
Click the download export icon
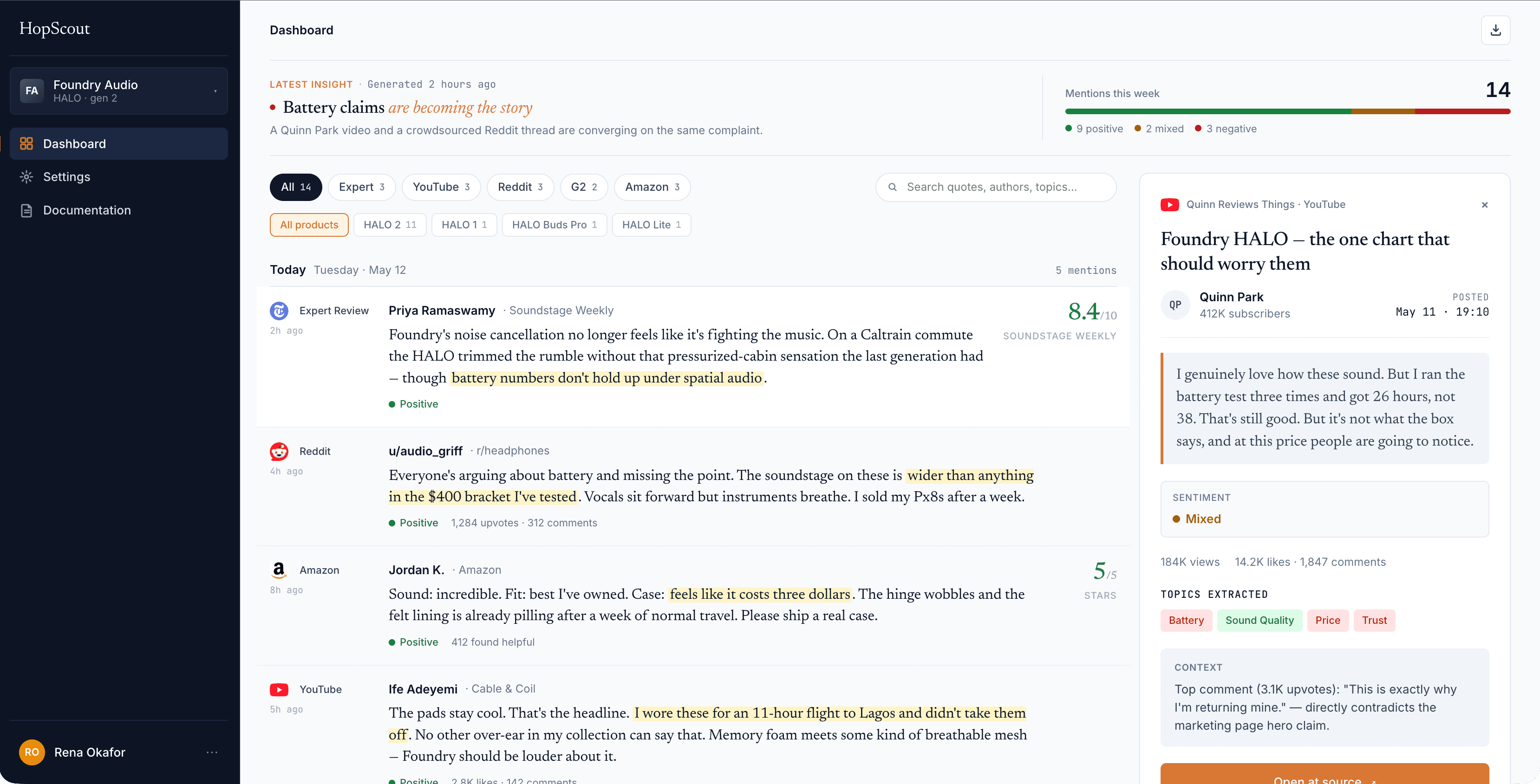pyautogui.click(x=1495, y=31)
